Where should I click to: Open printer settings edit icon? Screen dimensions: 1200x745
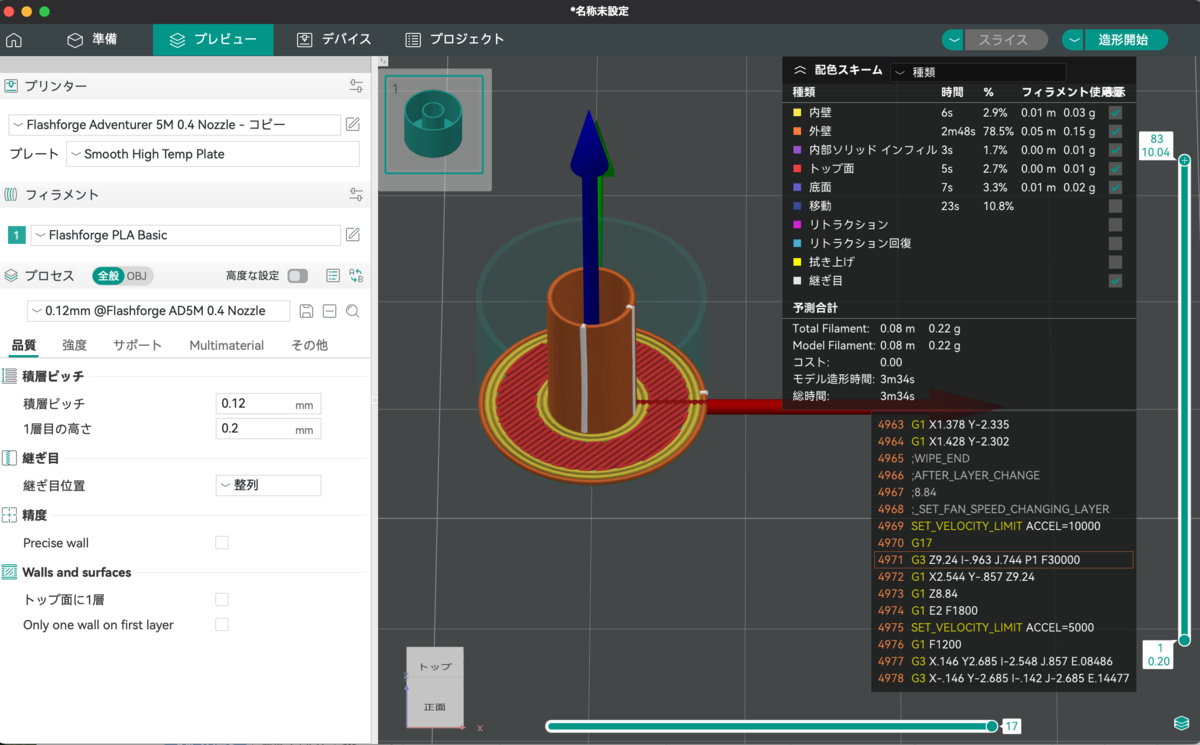(x=352, y=125)
